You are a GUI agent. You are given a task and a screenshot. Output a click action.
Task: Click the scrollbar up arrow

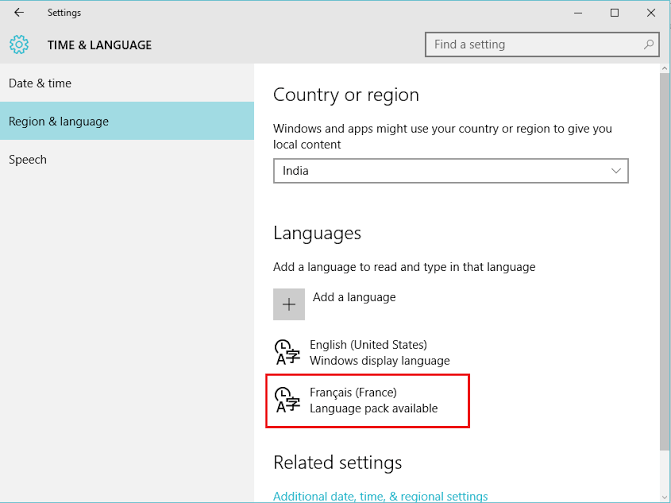[665, 68]
